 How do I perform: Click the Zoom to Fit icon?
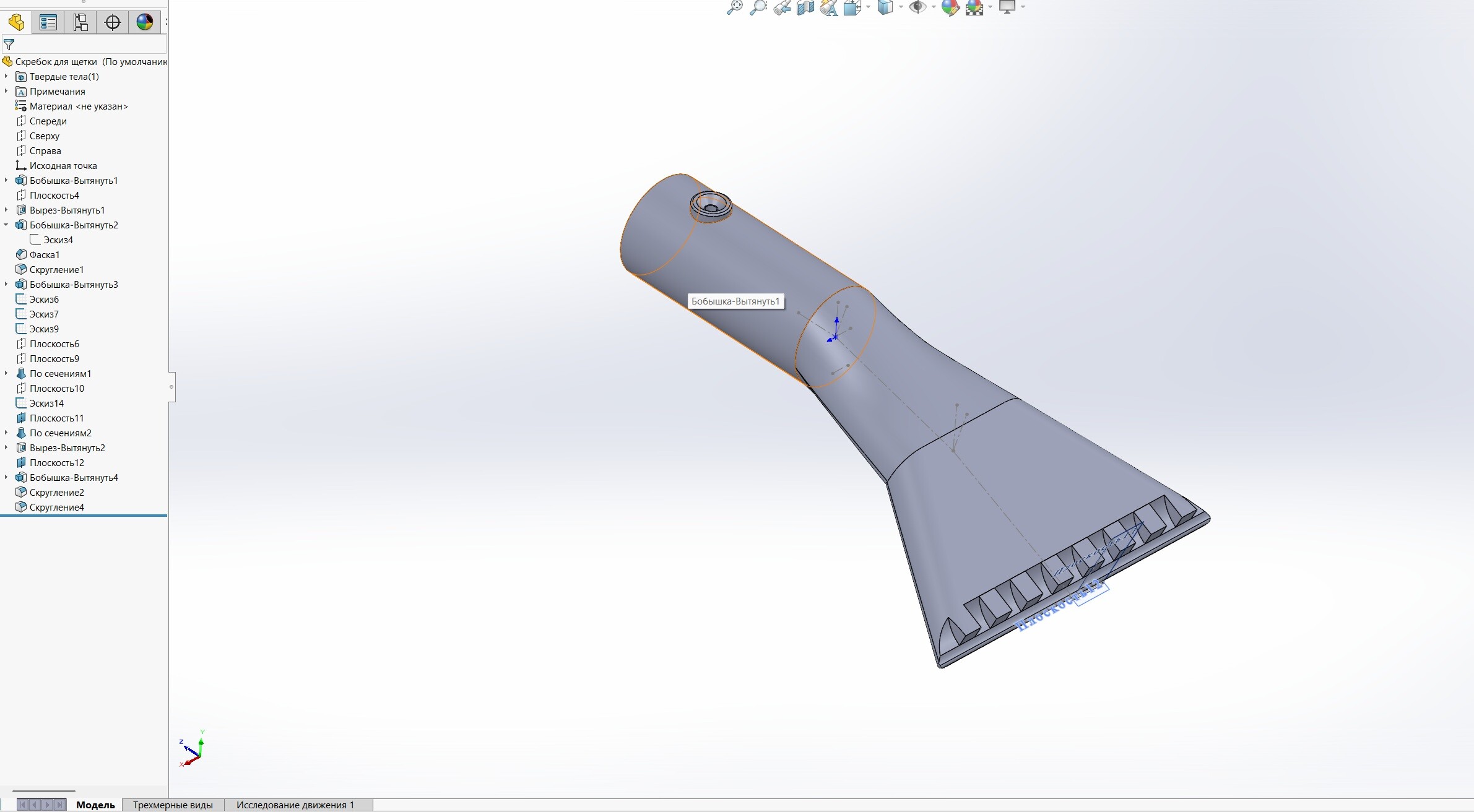pos(734,7)
